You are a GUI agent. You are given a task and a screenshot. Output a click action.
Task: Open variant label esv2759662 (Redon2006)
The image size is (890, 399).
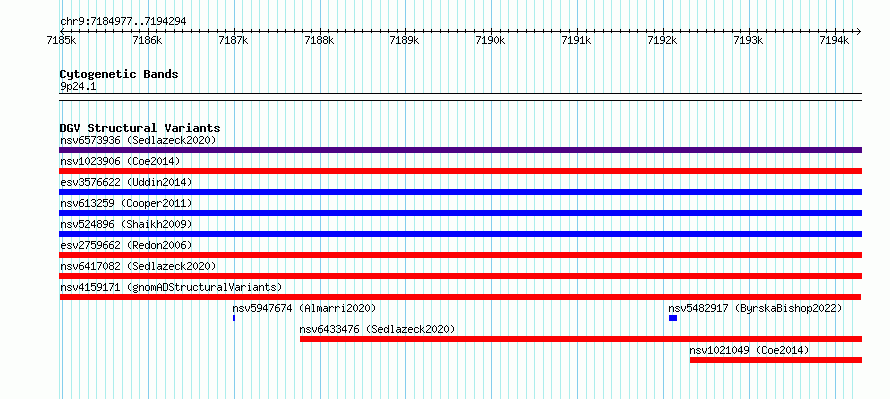click(127, 245)
